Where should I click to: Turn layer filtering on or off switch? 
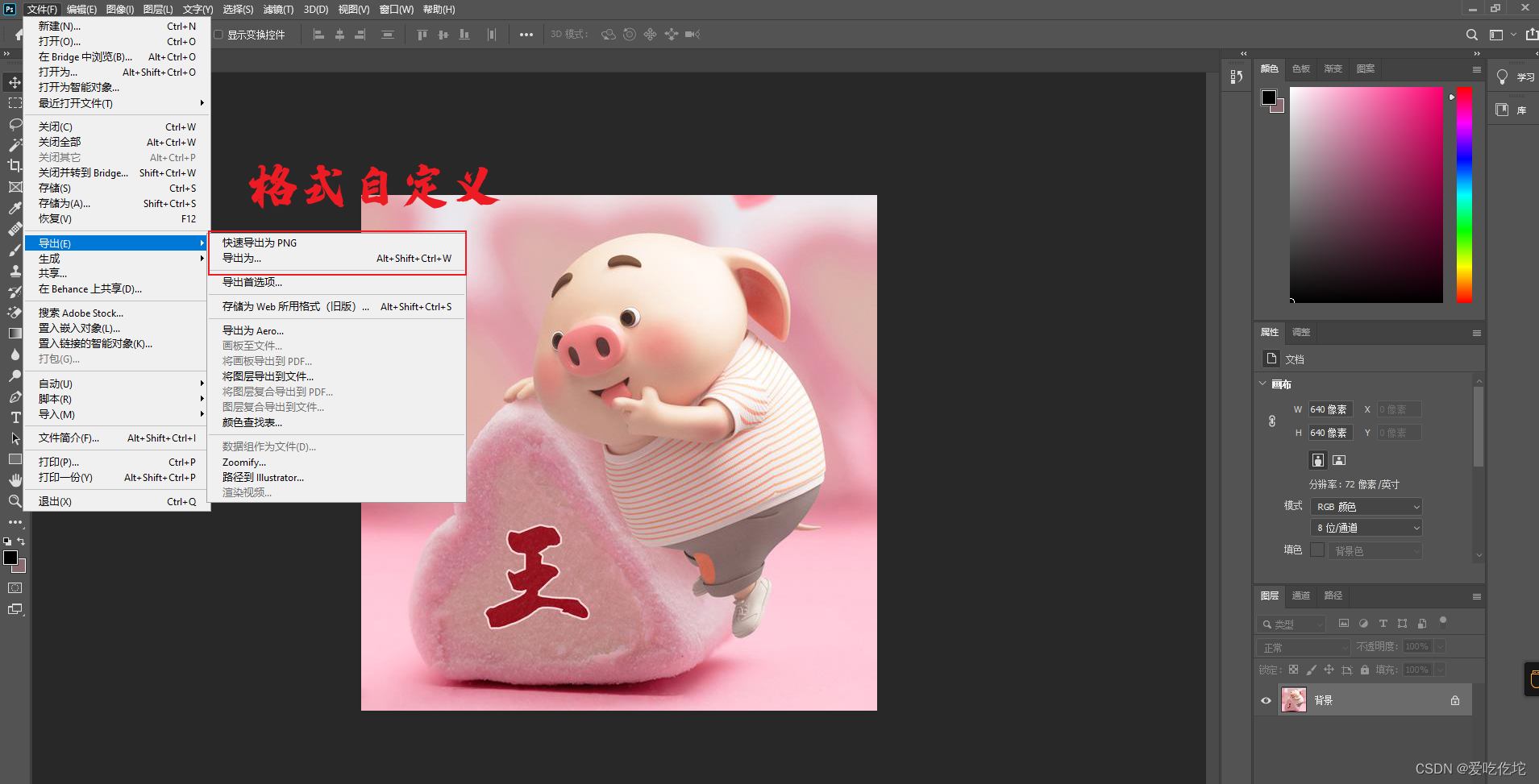coord(1443,620)
